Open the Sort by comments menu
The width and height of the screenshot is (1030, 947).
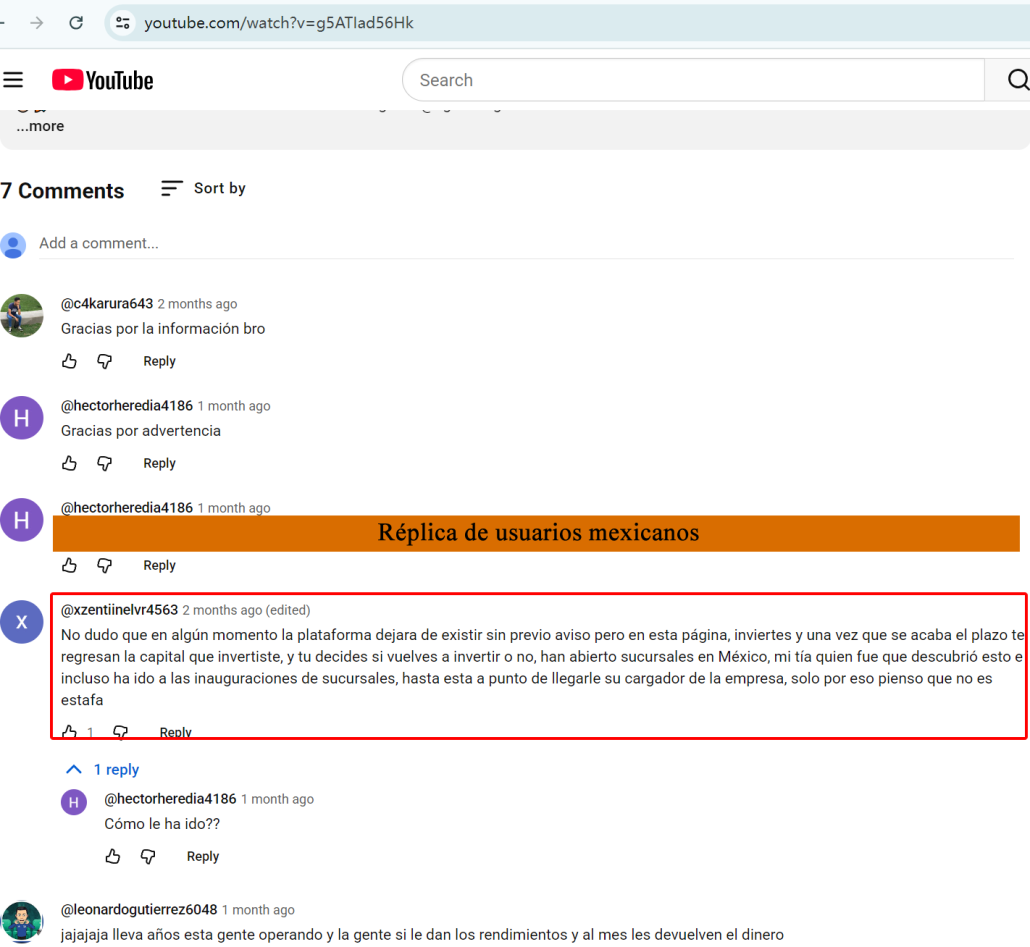(x=203, y=188)
